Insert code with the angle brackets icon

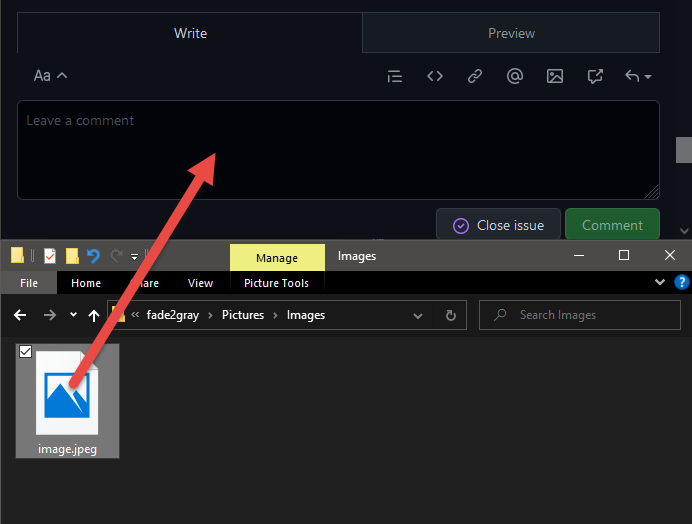pos(435,76)
